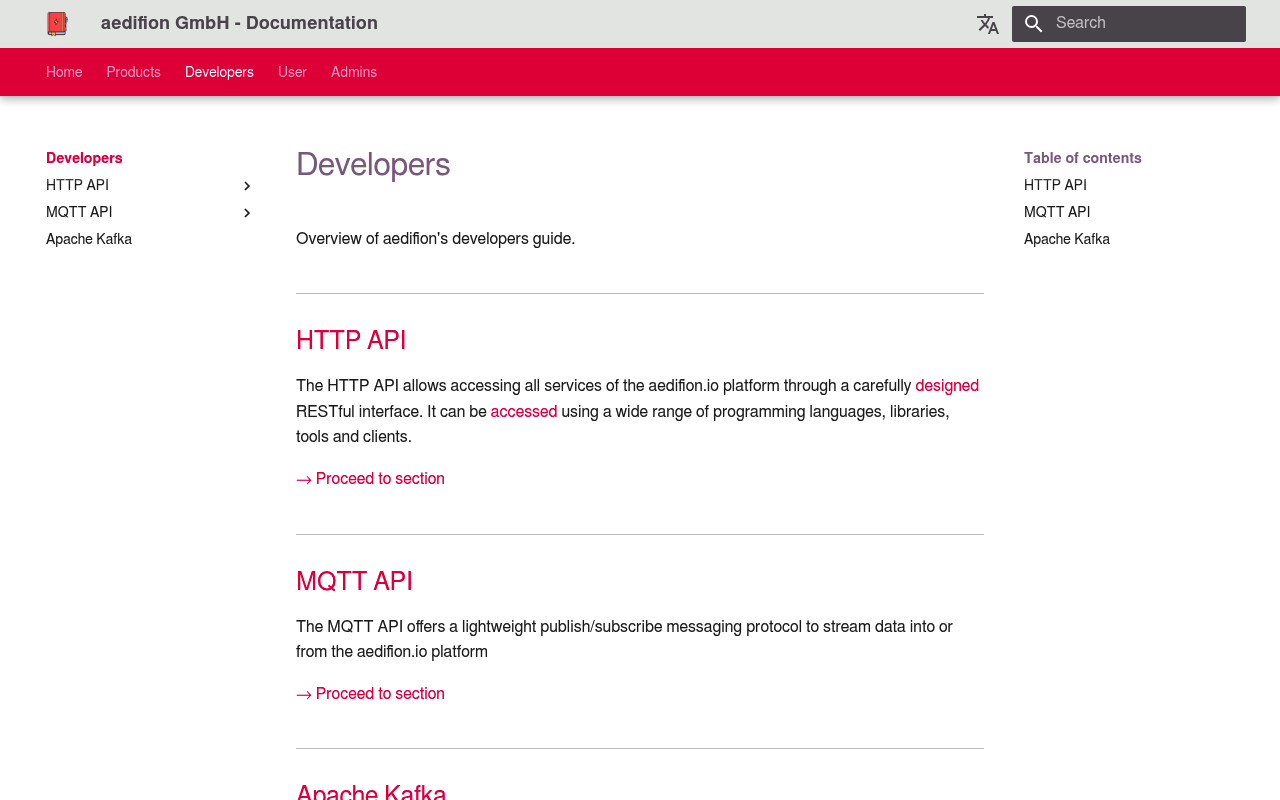Click the 'Table of contents' label
Screen dimensions: 1280x800
pos(1083,158)
